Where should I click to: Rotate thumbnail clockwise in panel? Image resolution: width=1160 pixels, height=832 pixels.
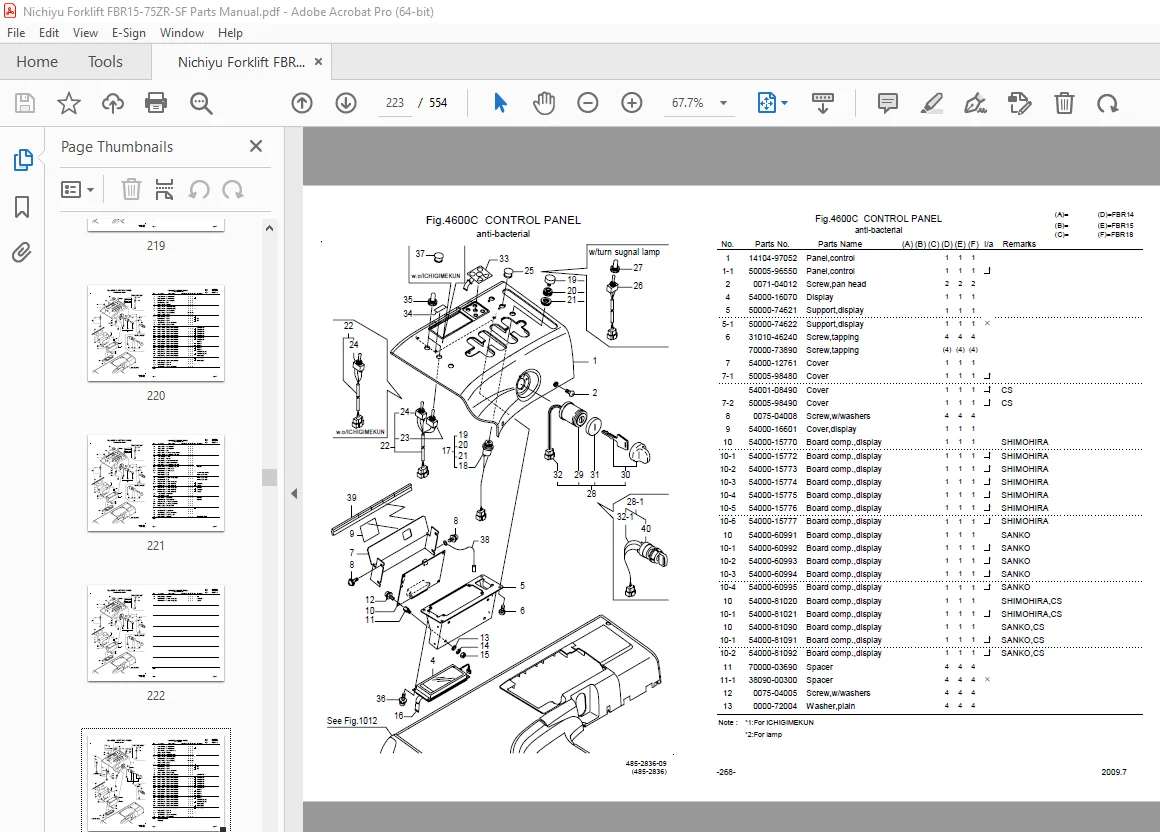232,190
